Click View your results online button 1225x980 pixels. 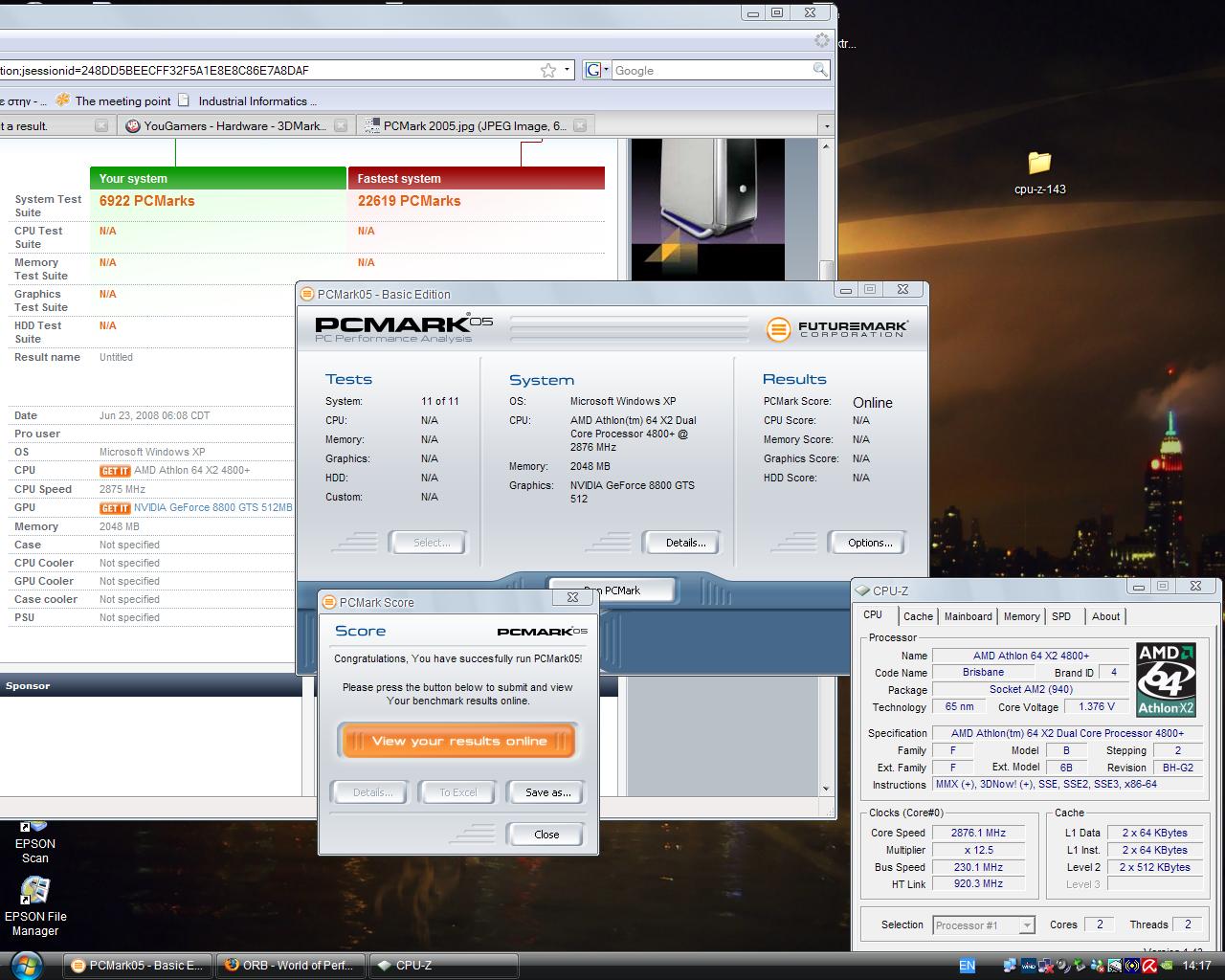click(458, 741)
